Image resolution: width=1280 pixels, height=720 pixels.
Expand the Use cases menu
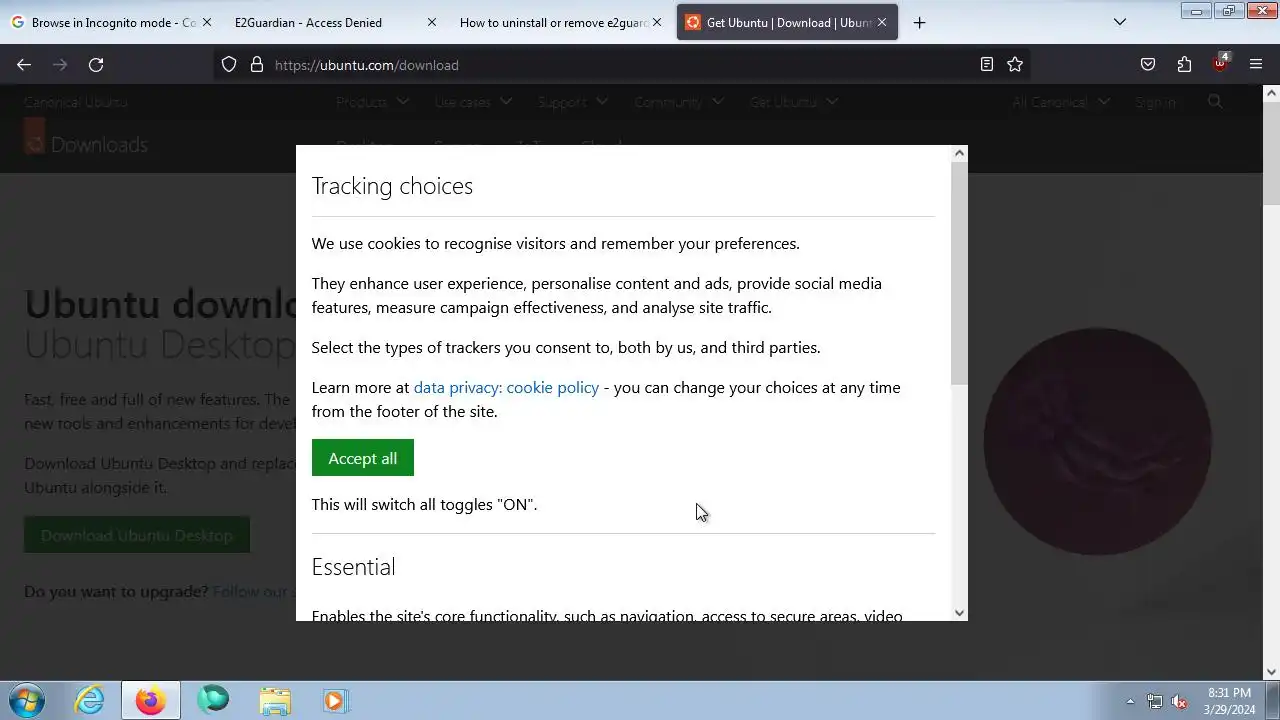coord(473,102)
